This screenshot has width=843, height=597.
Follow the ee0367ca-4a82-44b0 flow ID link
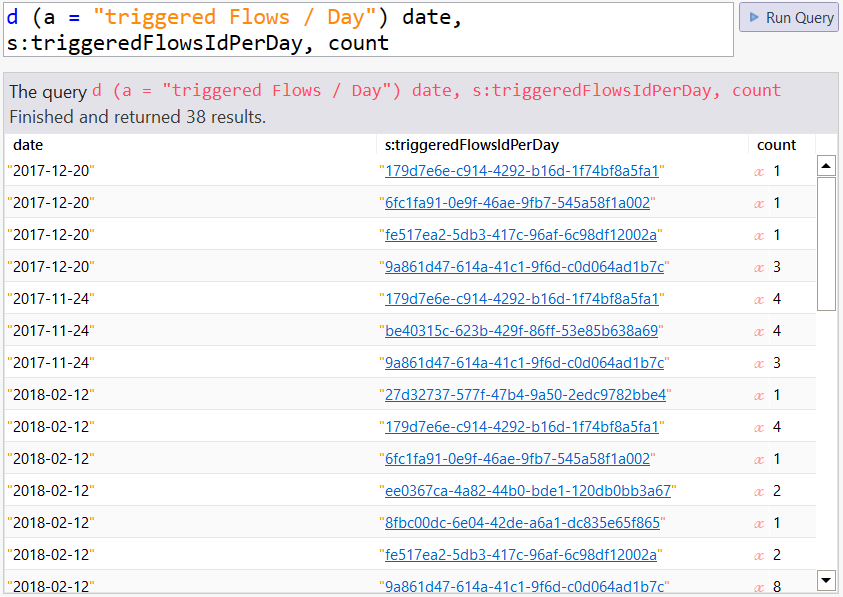coord(528,491)
